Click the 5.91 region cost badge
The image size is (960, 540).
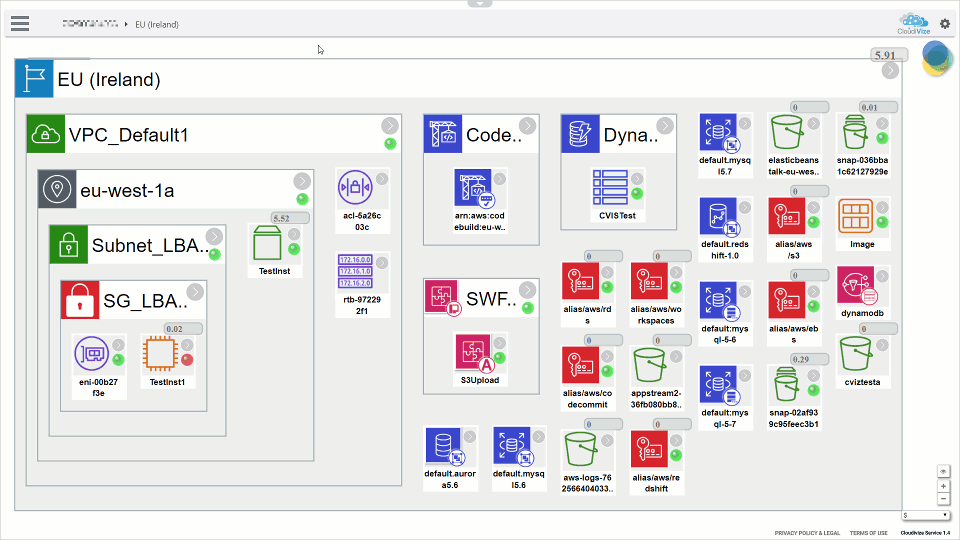click(889, 55)
